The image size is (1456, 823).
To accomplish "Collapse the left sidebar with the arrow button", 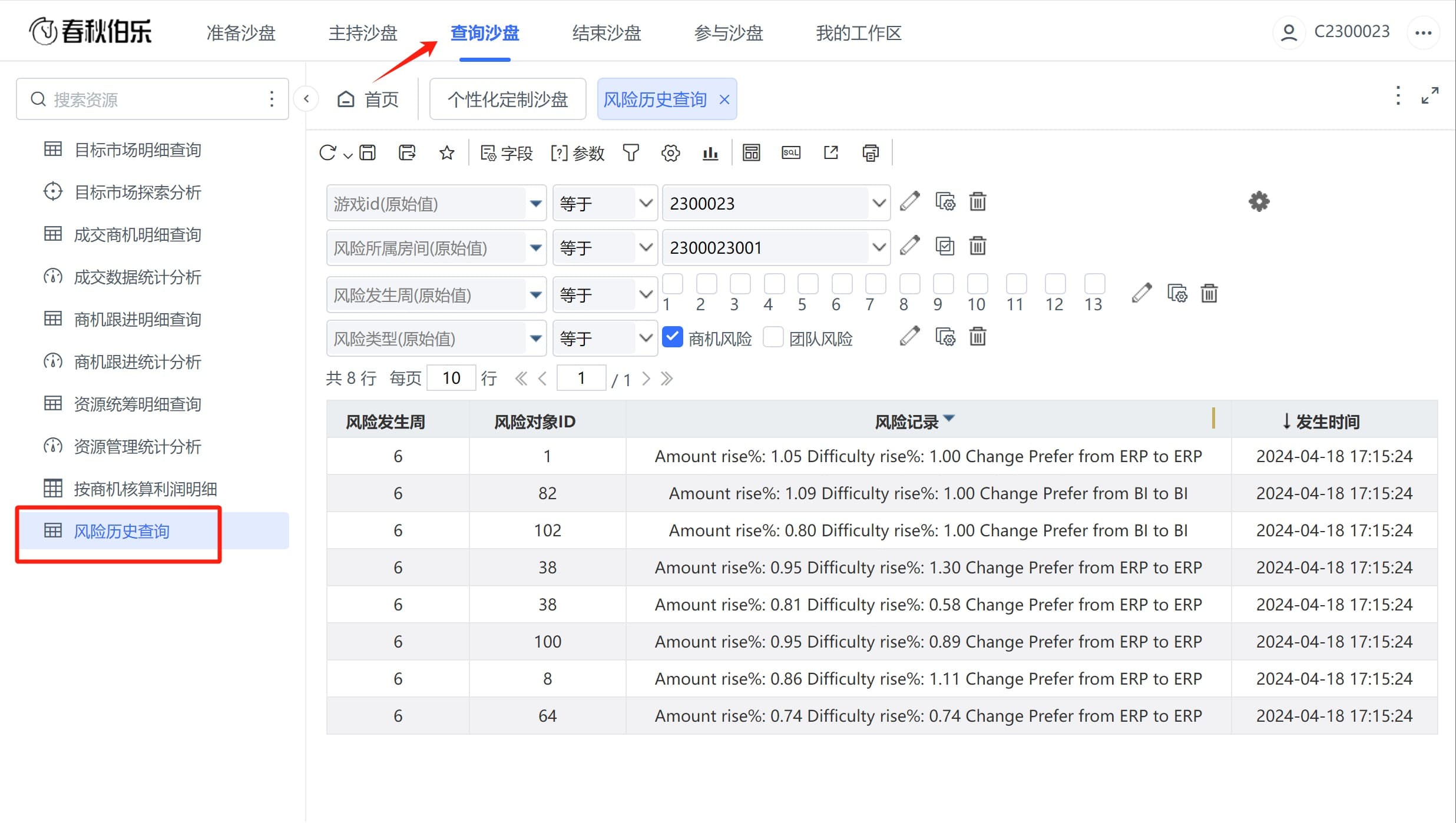I will pyautogui.click(x=306, y=99).
